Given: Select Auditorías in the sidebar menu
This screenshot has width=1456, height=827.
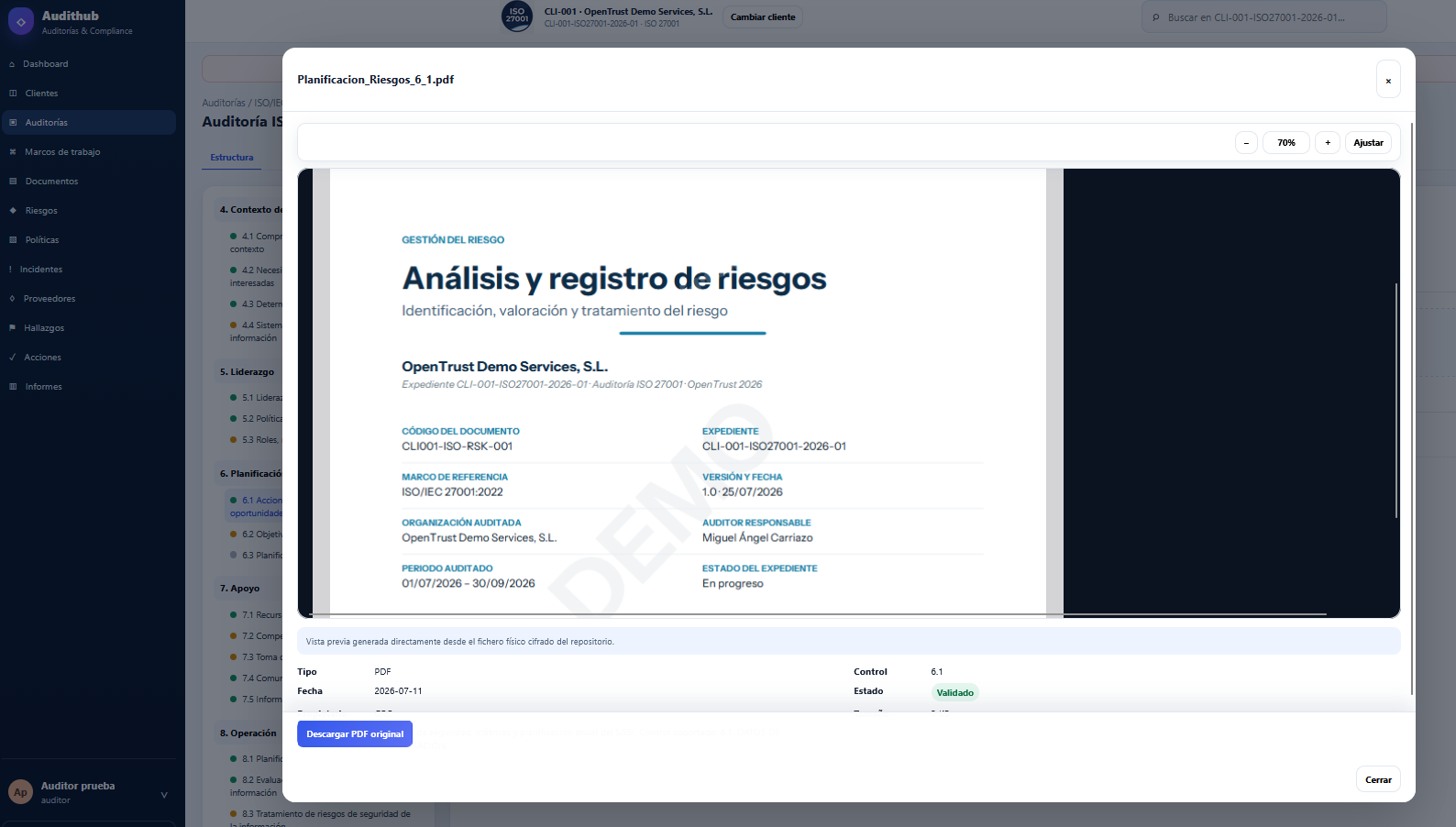Looking at the screenshot, I should click(89, 123).
